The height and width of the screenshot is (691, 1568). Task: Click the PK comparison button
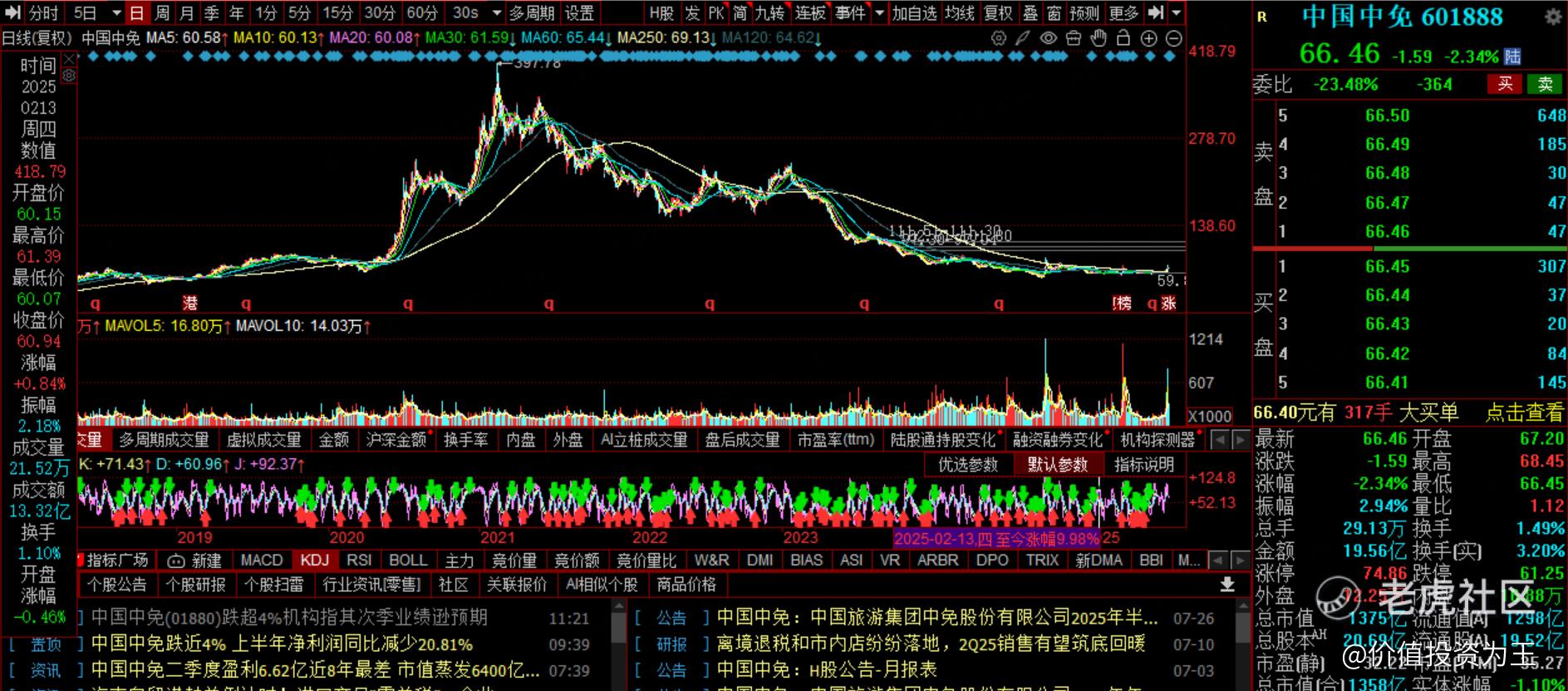(716, 13)
